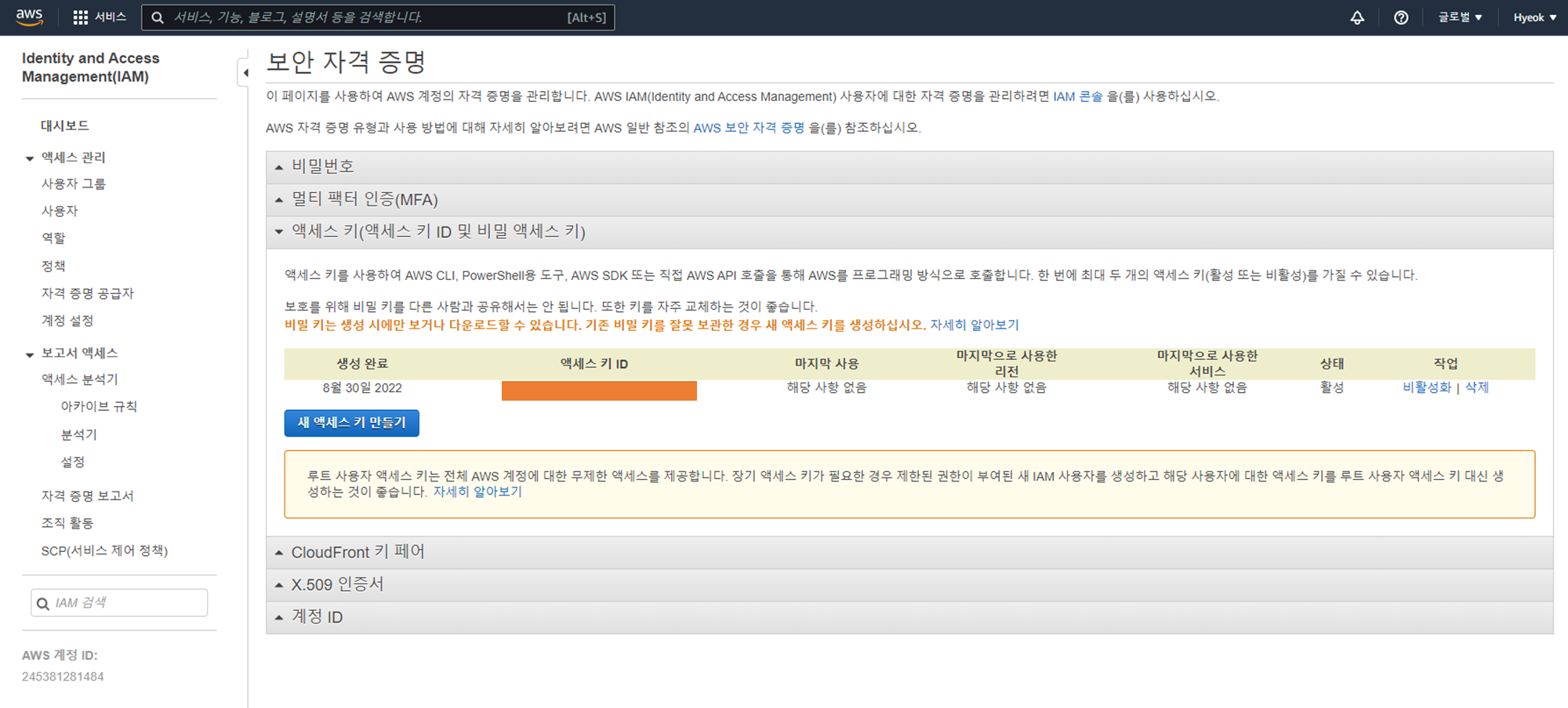1568x708 pixels.
Task: Expand the 비밀번호 section
Action: point(909,166)
